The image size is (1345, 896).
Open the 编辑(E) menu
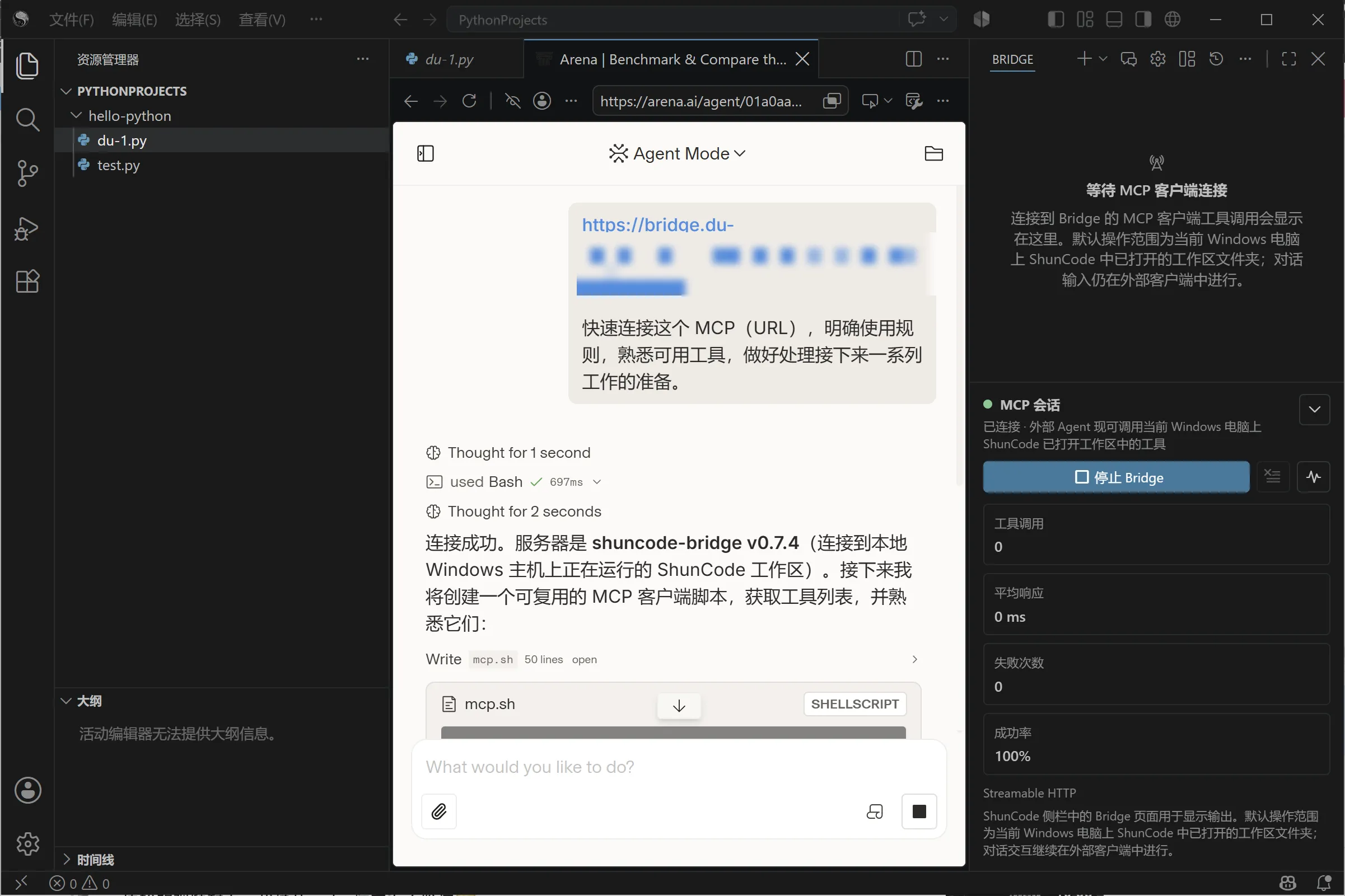pos(134,20)
